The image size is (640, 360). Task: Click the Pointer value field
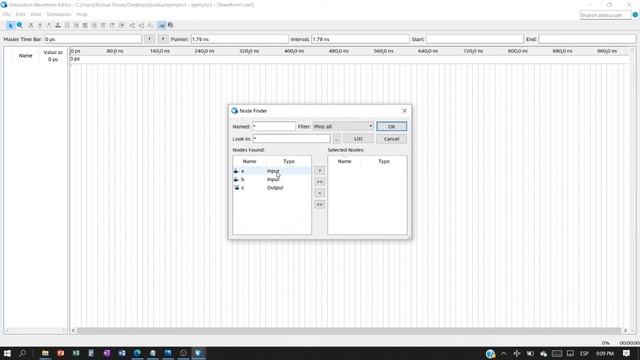click(x=240, y=39)
